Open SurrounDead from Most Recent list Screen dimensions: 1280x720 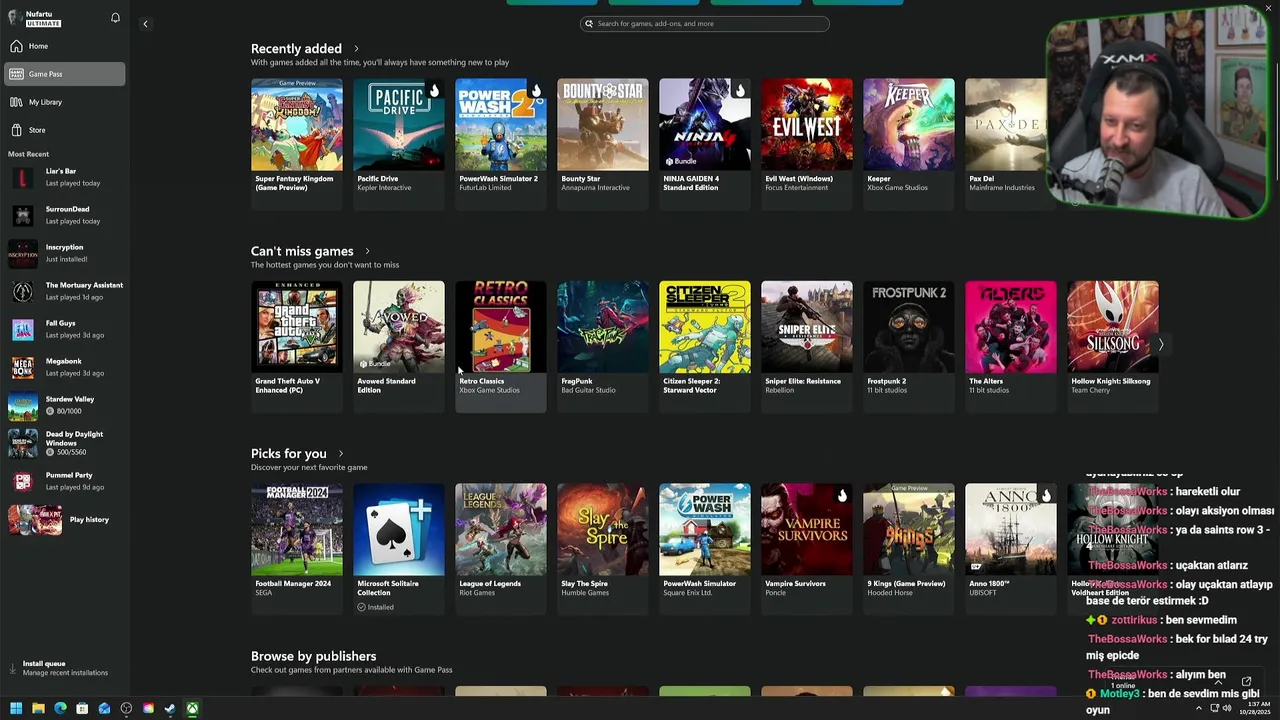[65, 215]
